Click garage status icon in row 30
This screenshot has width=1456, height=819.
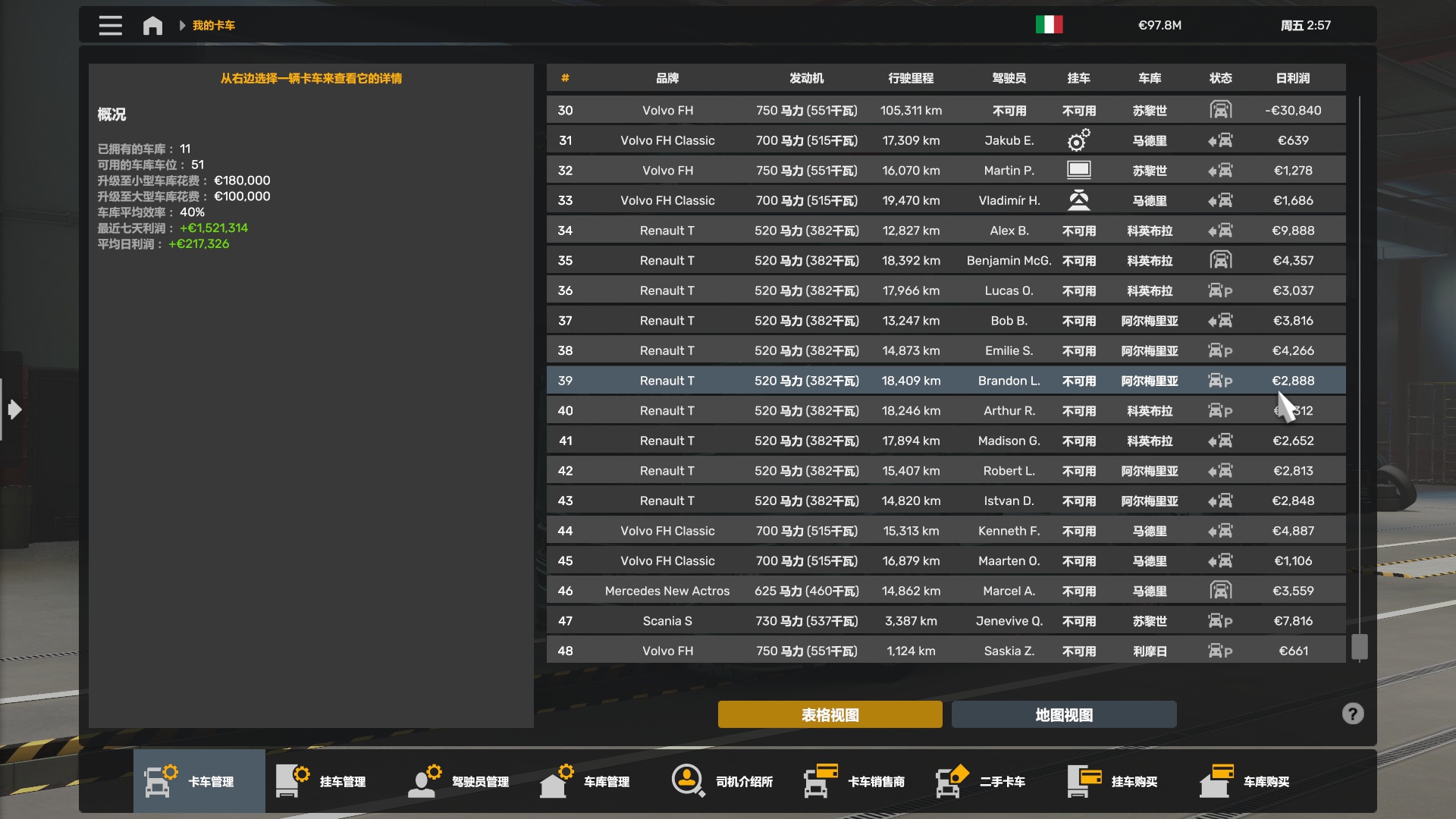[1220, 110]
